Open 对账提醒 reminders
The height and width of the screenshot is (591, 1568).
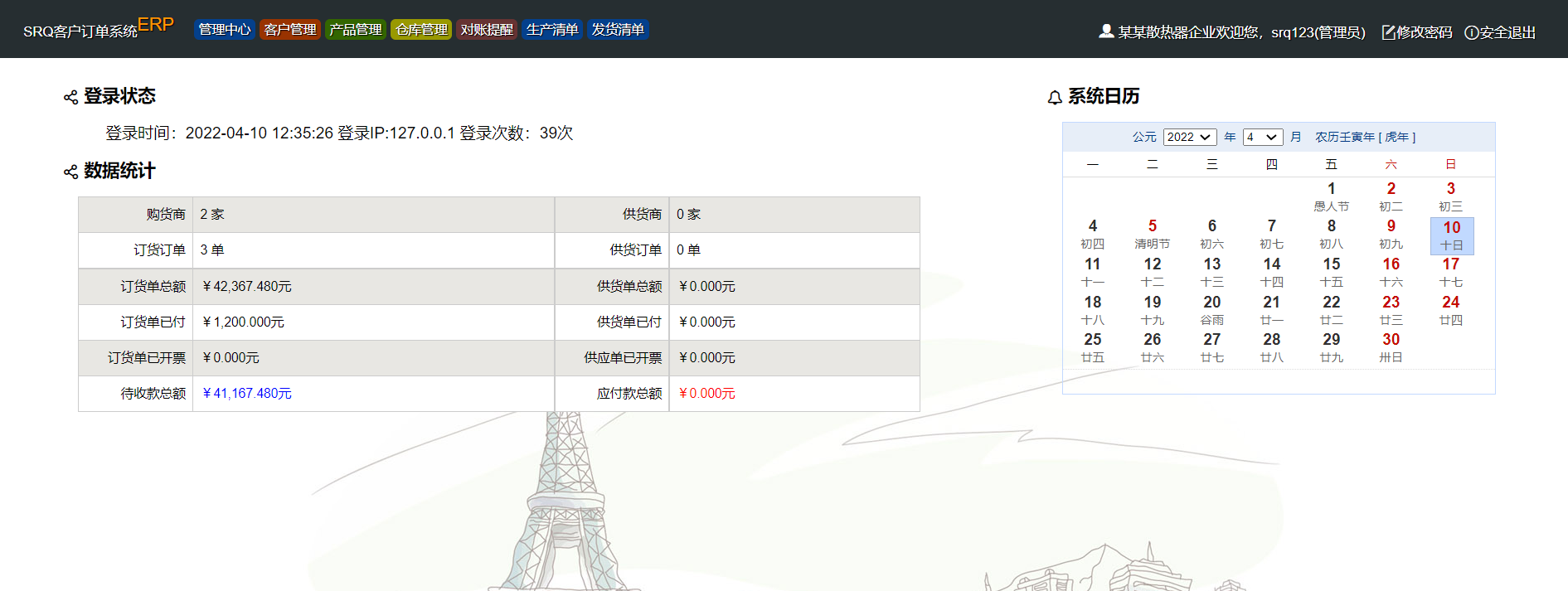point(487,30)
